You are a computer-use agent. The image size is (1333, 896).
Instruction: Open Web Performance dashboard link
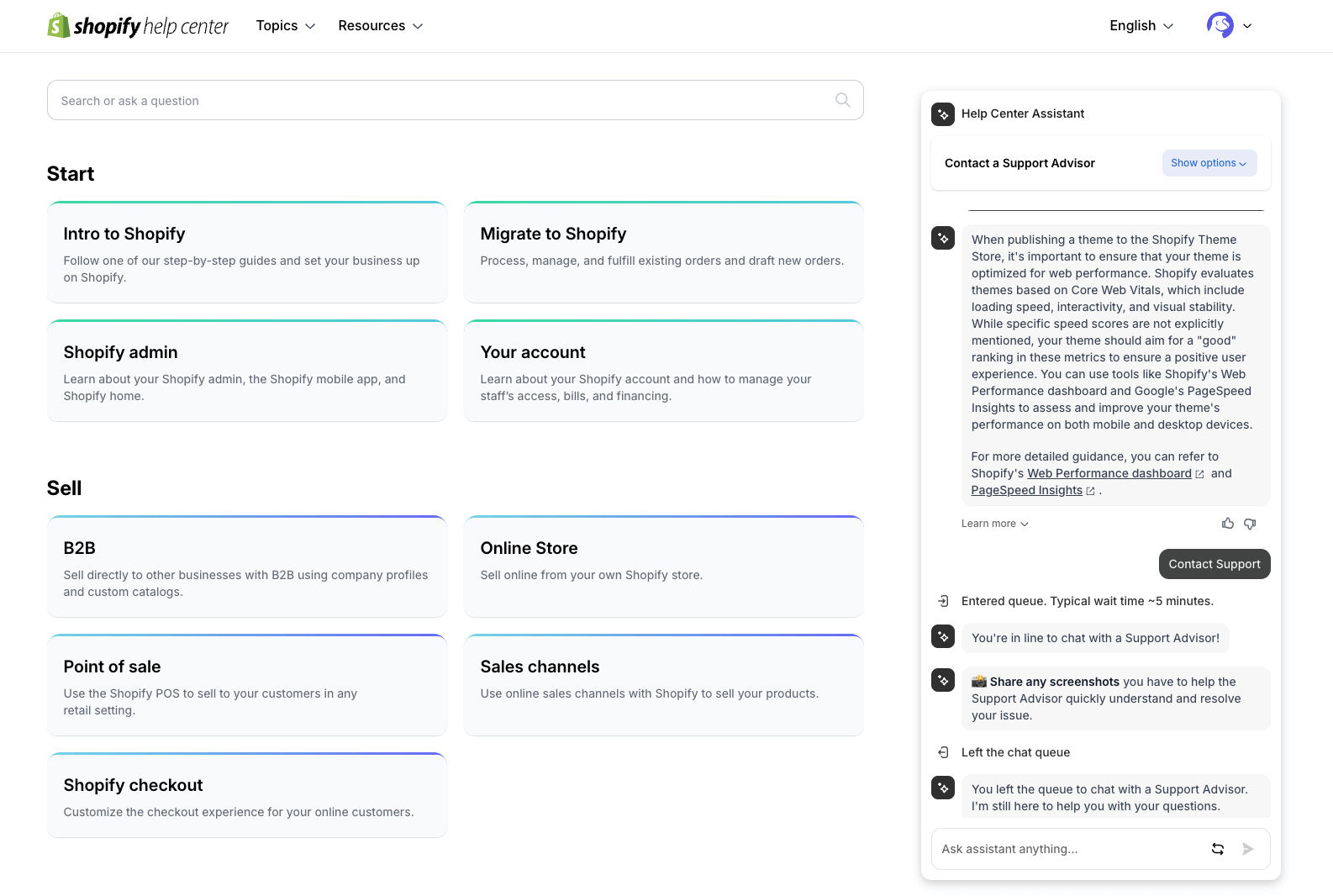[x=1109, y=473]
